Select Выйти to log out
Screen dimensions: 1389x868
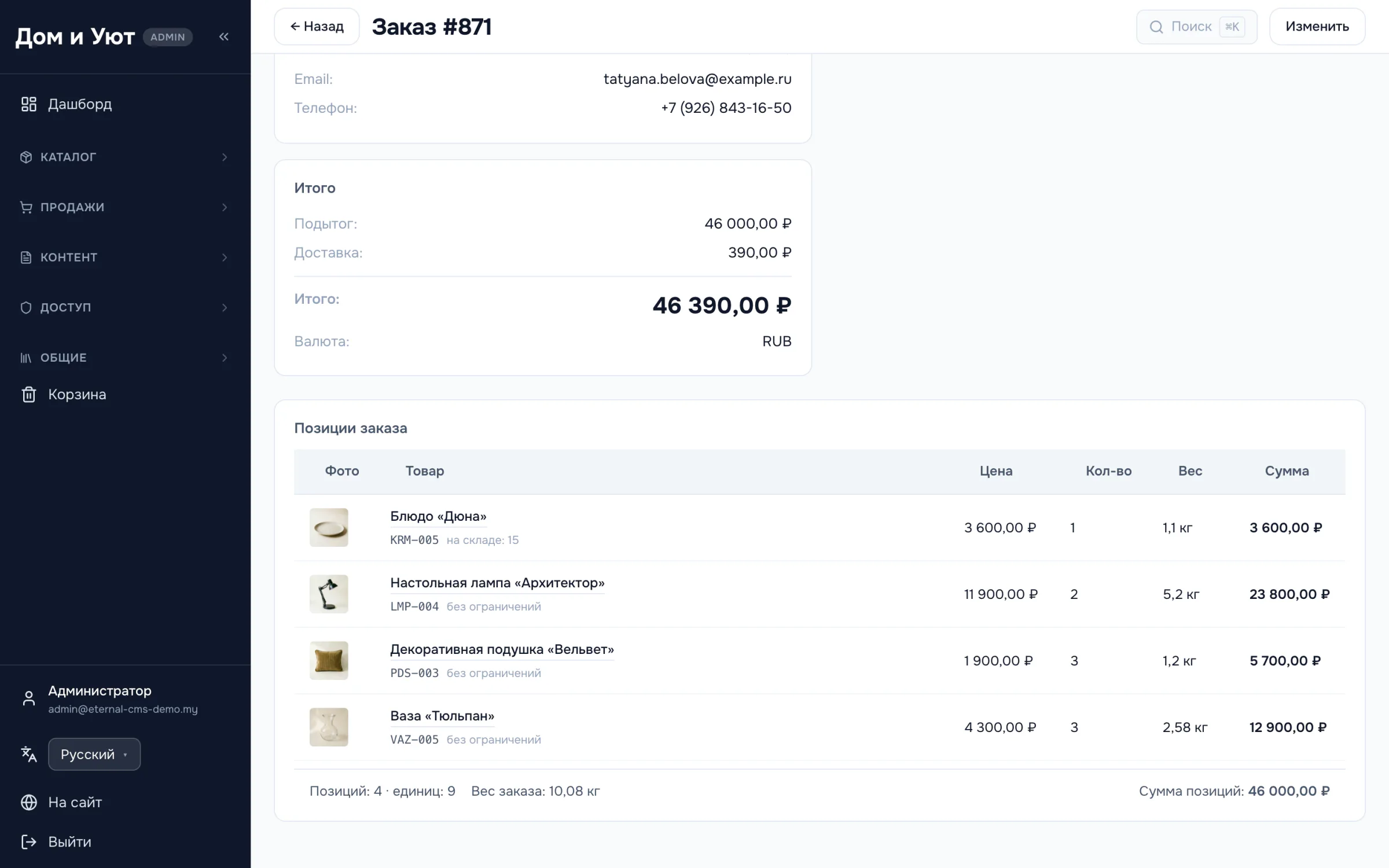(x=69, y=842)
